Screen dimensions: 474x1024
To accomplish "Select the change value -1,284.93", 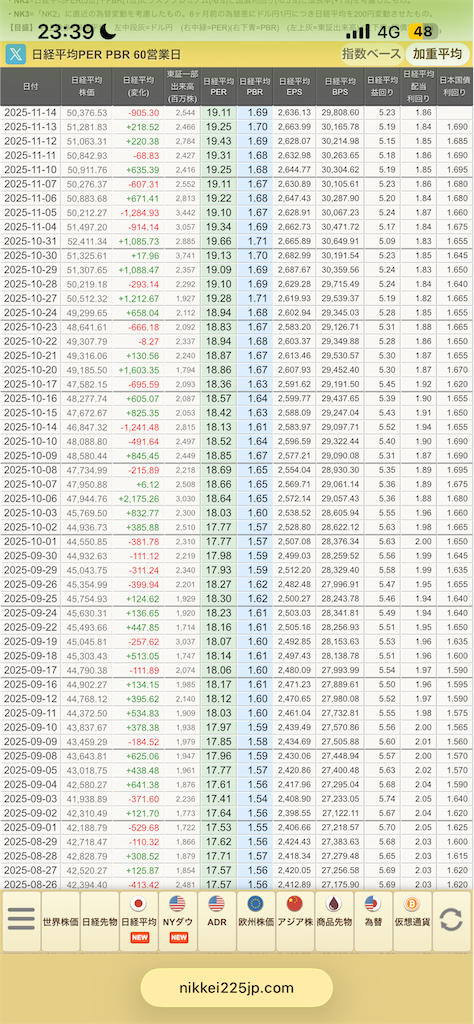I will click(x=140, y=212).
